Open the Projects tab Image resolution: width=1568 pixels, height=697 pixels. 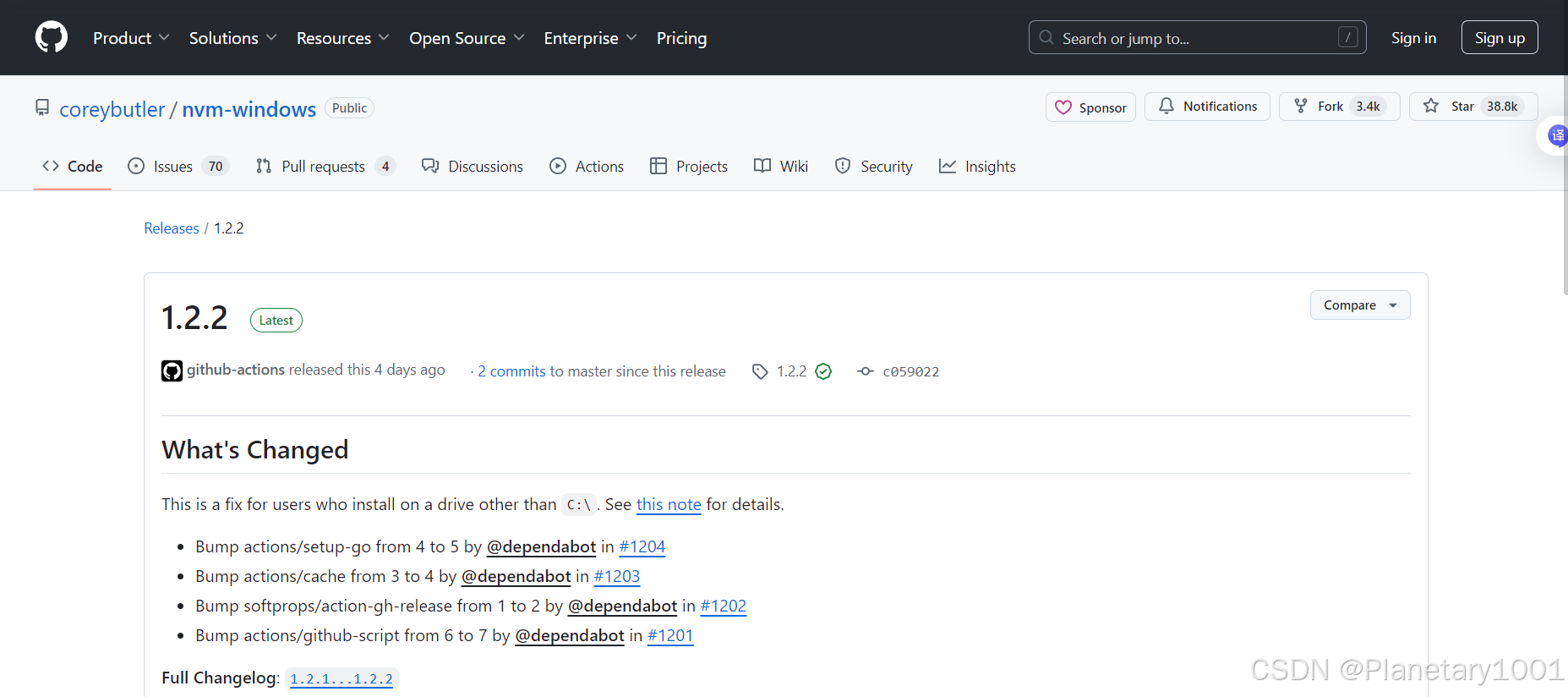click(689, 167)
